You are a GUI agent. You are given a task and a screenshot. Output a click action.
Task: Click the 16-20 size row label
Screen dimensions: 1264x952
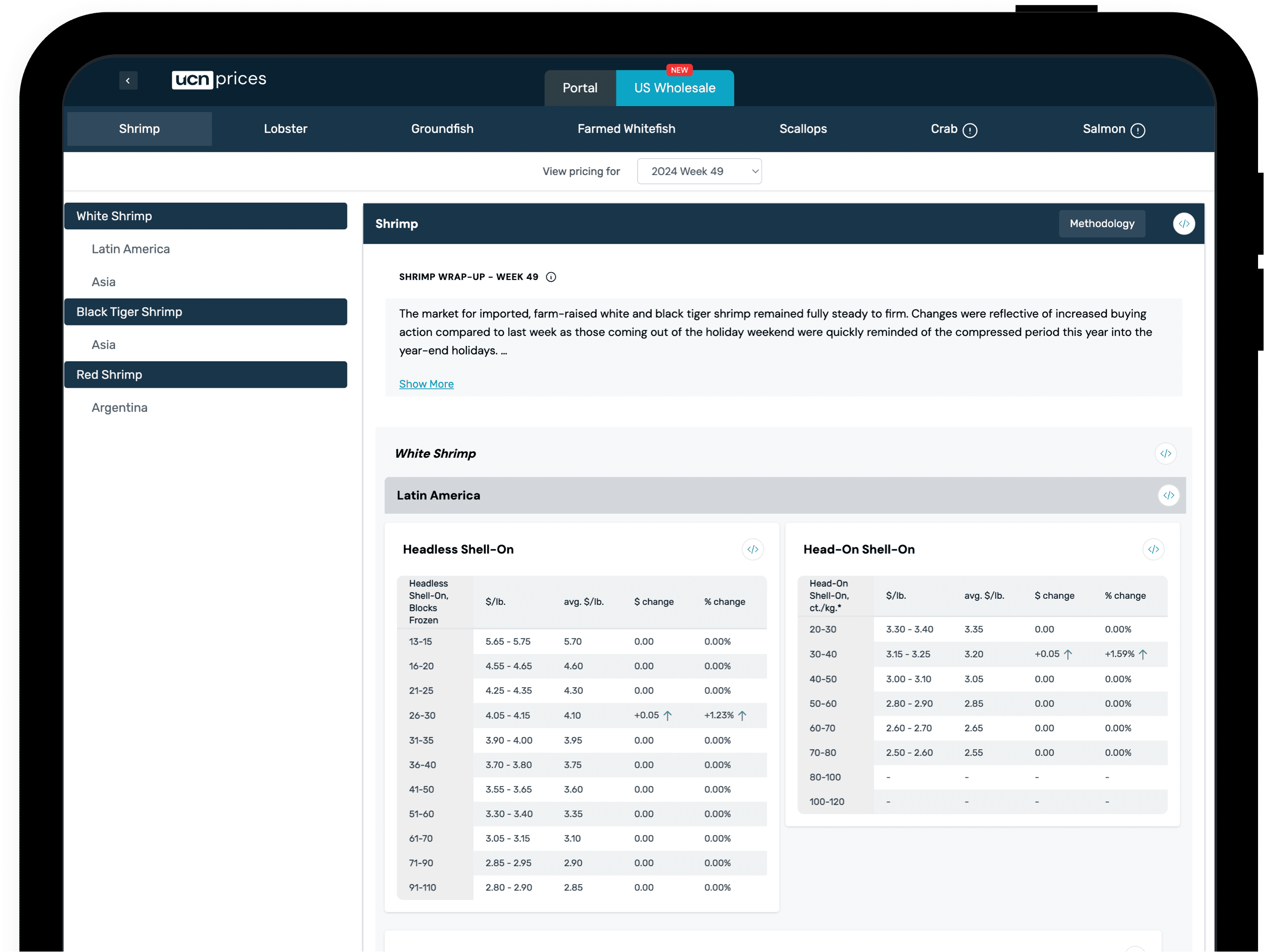click(x=421, y=666)
